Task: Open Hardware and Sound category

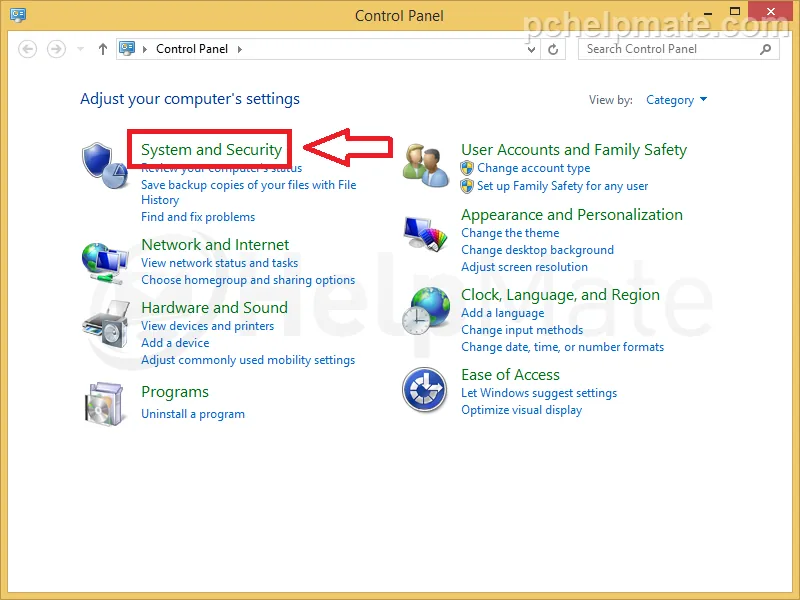Action: coord(214,308)
